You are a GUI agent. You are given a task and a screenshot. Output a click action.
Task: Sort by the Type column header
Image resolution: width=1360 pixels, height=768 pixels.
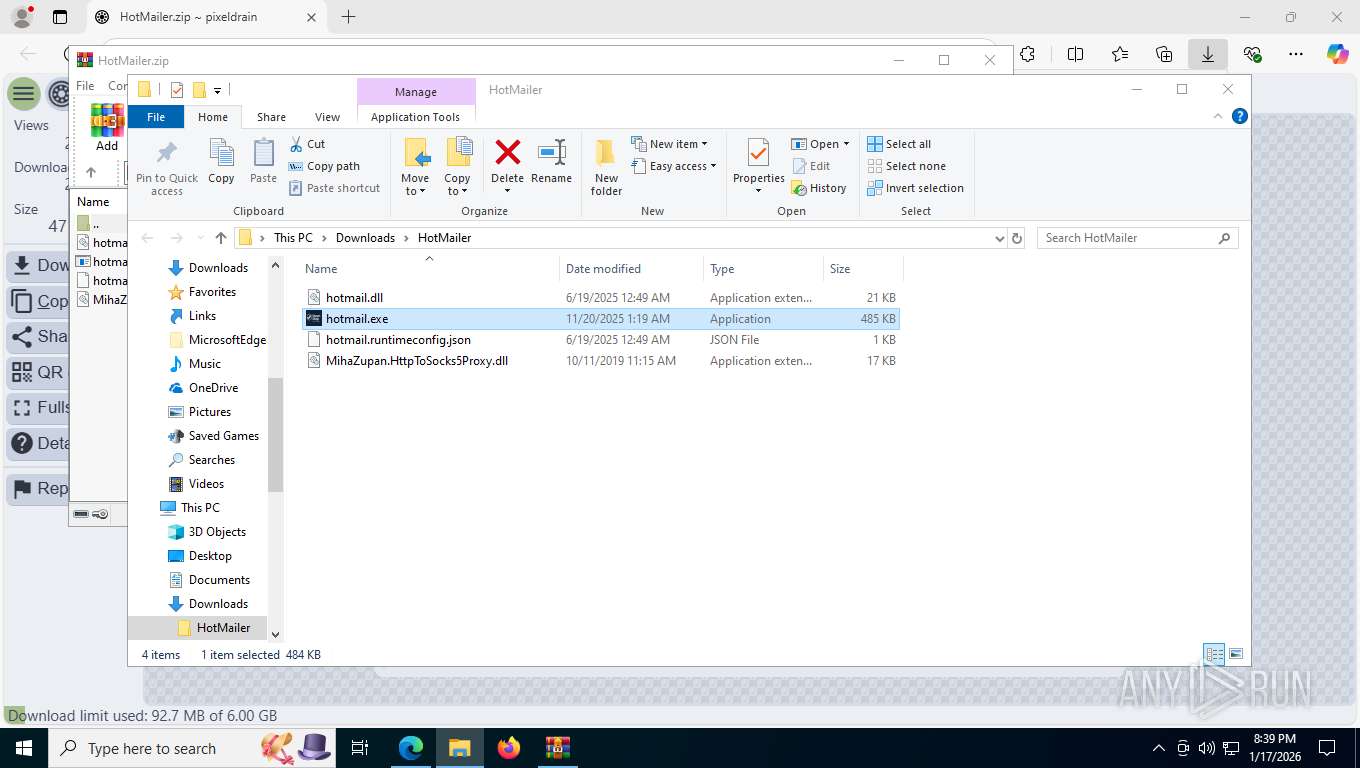[x=763, y=269]
